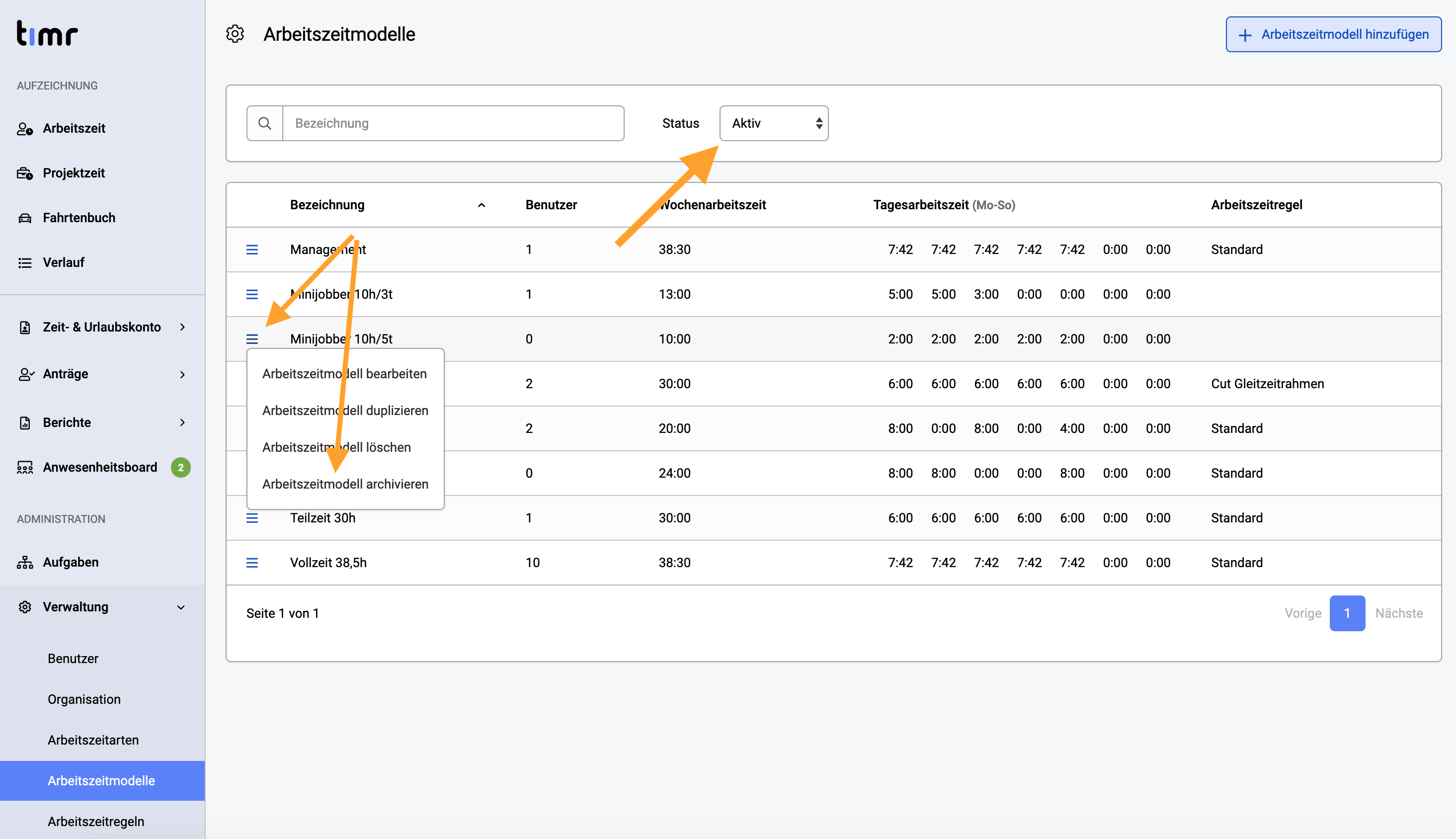Choose Arbeitszeitmodell duplizieren from menu

(345, 410)
